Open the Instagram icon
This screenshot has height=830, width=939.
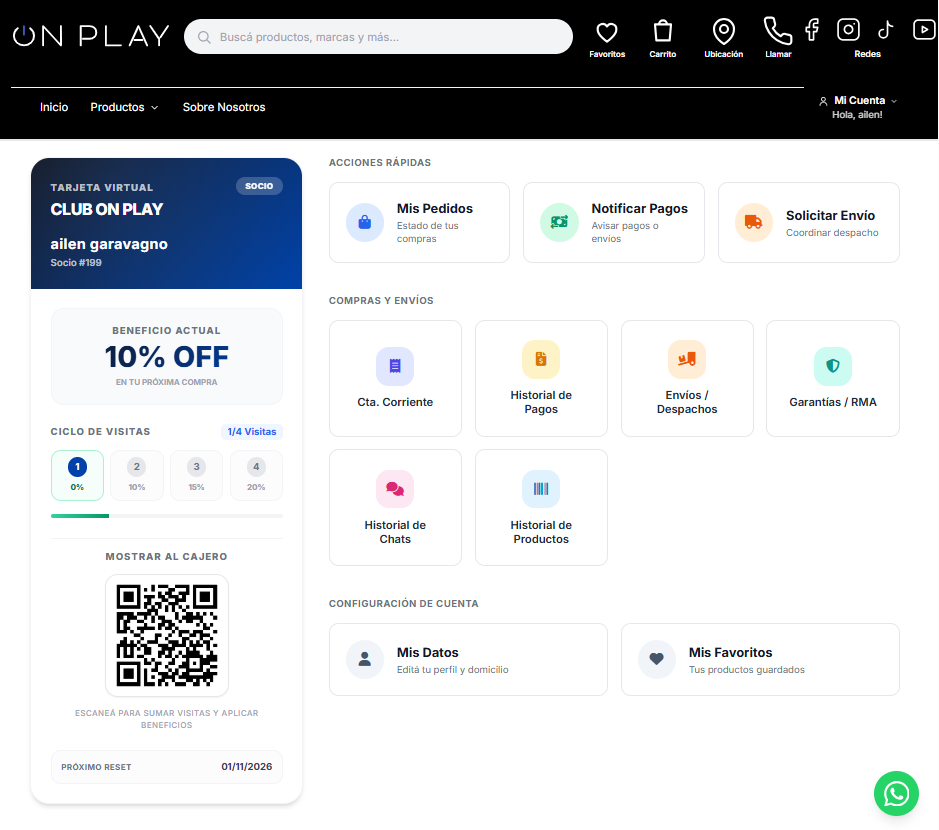pyautogui.click(x=848, y=30)
